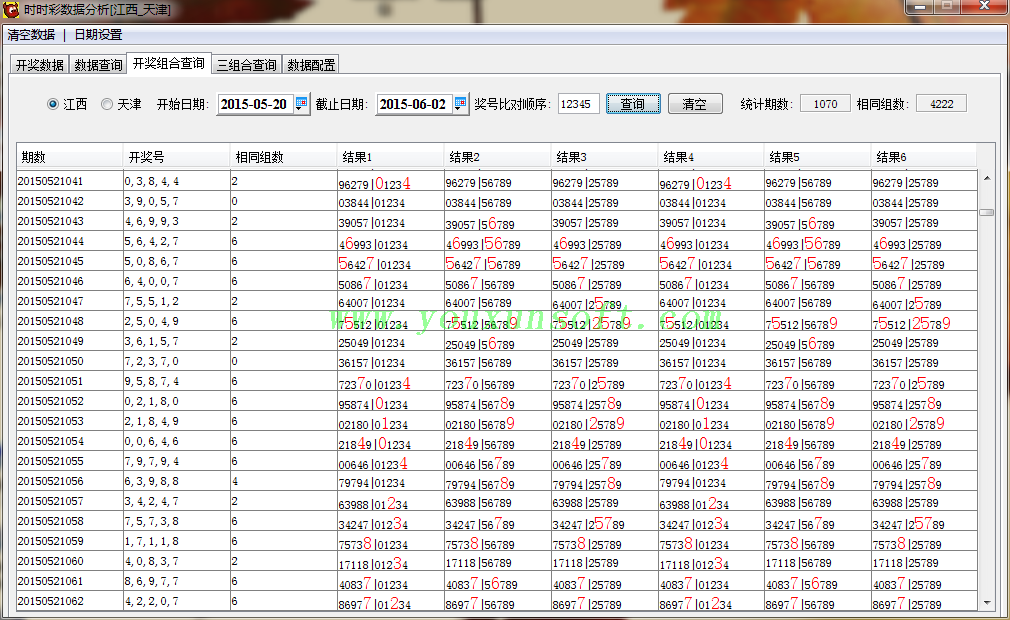This screenshot has height=620, width=1010.
Task: Minimize the 时时彩数据分析 window
Action: [x=919, y=6]
